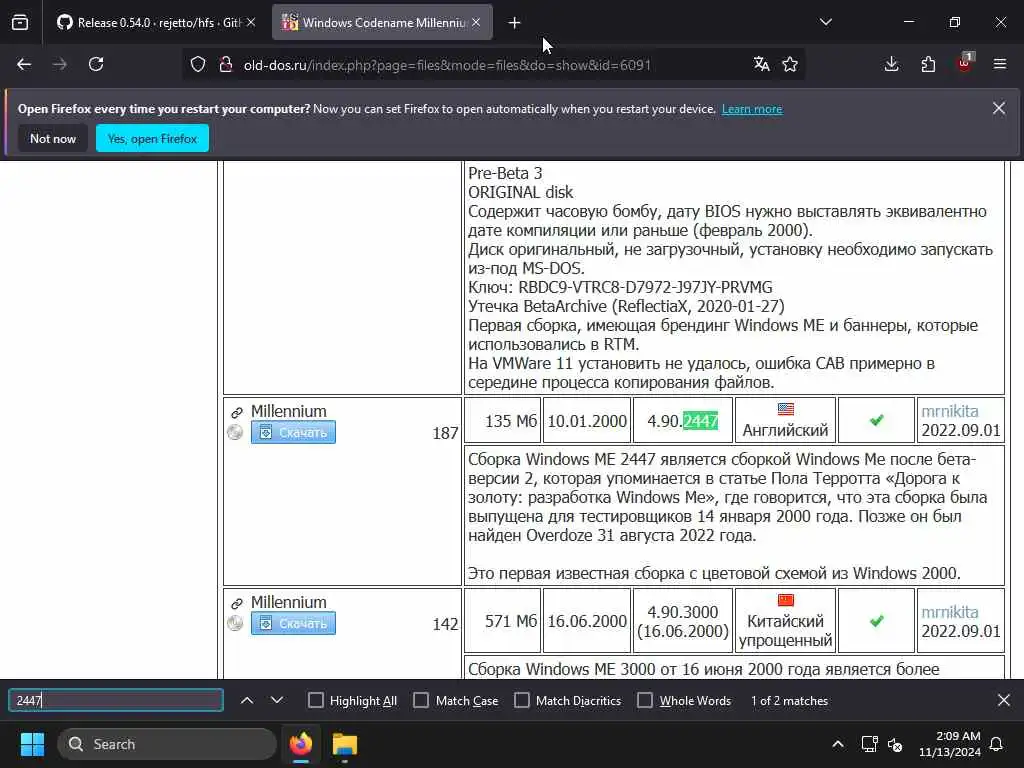Click green checkmark in 4.90.3000 row

pyautogui.click(x=876, y=621)
